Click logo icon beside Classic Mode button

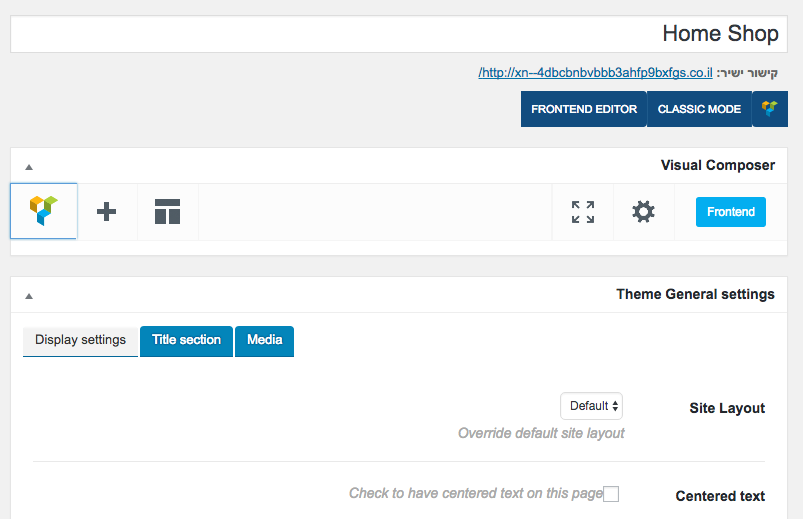click(770, 109)
